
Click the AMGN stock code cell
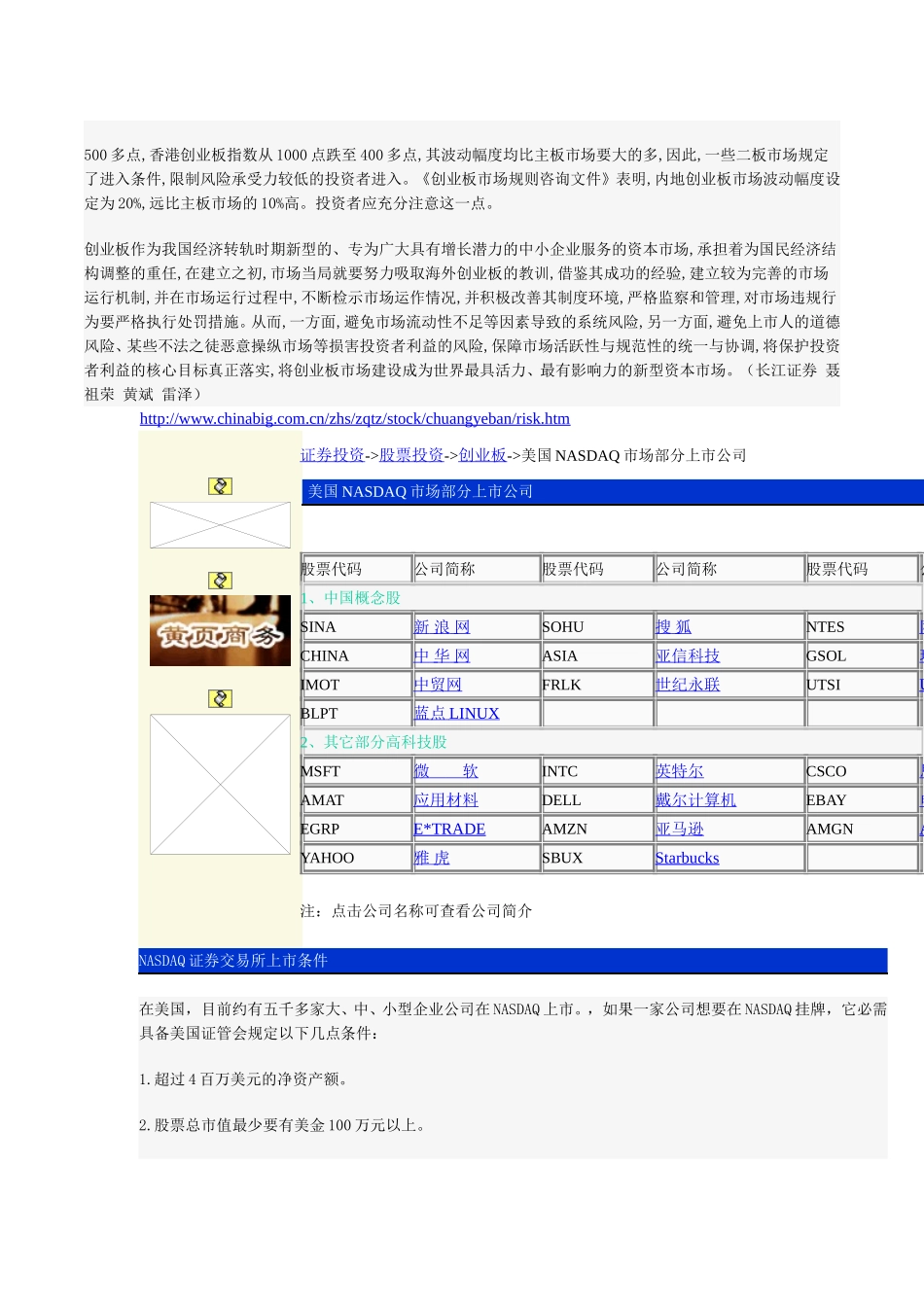(x=862, y=830)
